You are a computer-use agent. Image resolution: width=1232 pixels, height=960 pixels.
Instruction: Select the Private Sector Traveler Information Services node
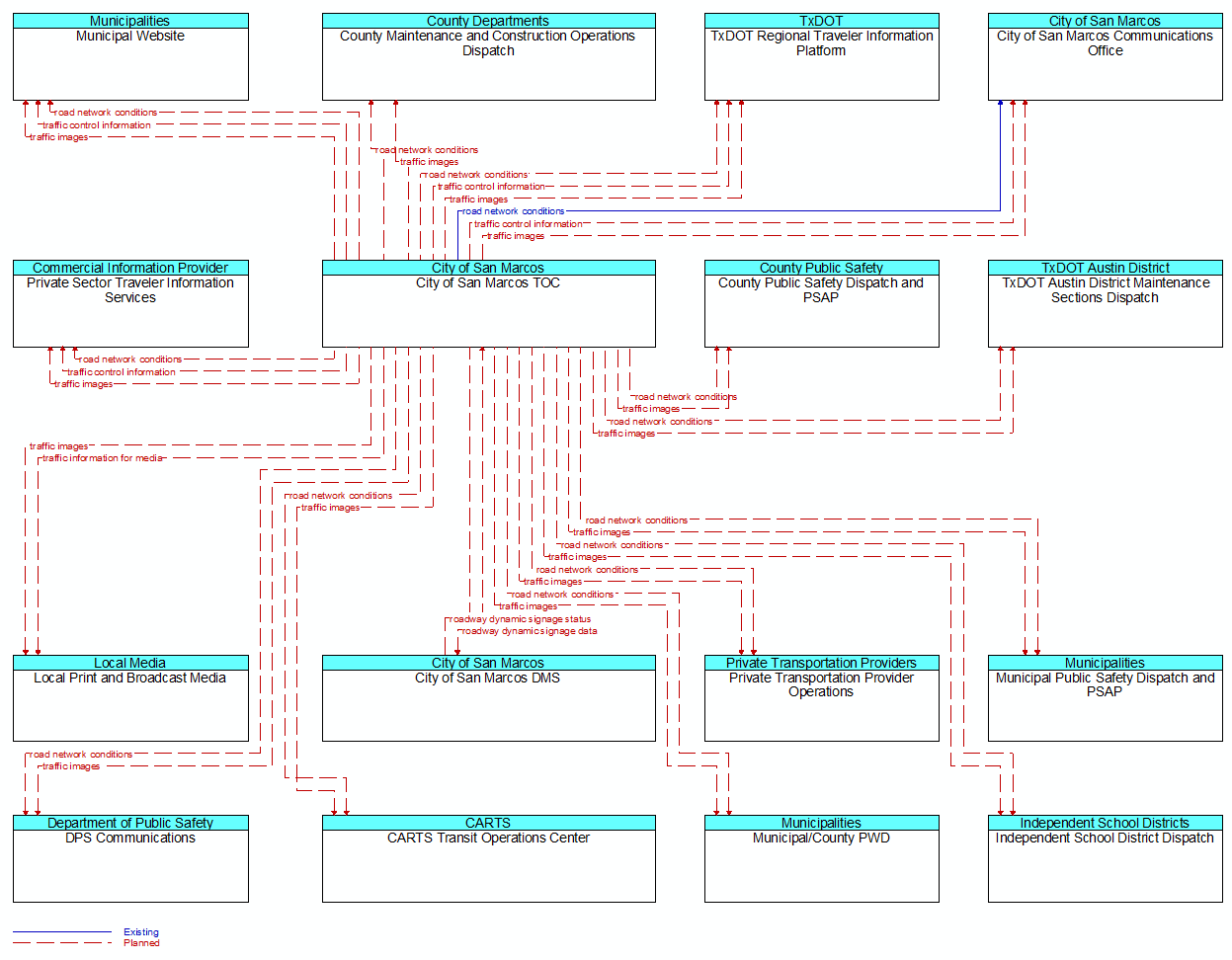(130, 304)
